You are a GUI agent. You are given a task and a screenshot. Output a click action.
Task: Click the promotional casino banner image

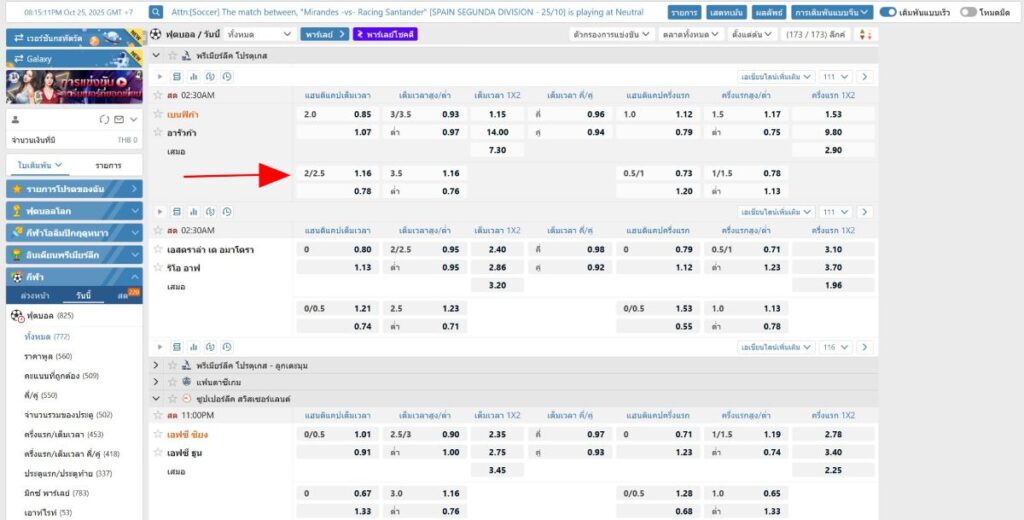pos(74,86)
